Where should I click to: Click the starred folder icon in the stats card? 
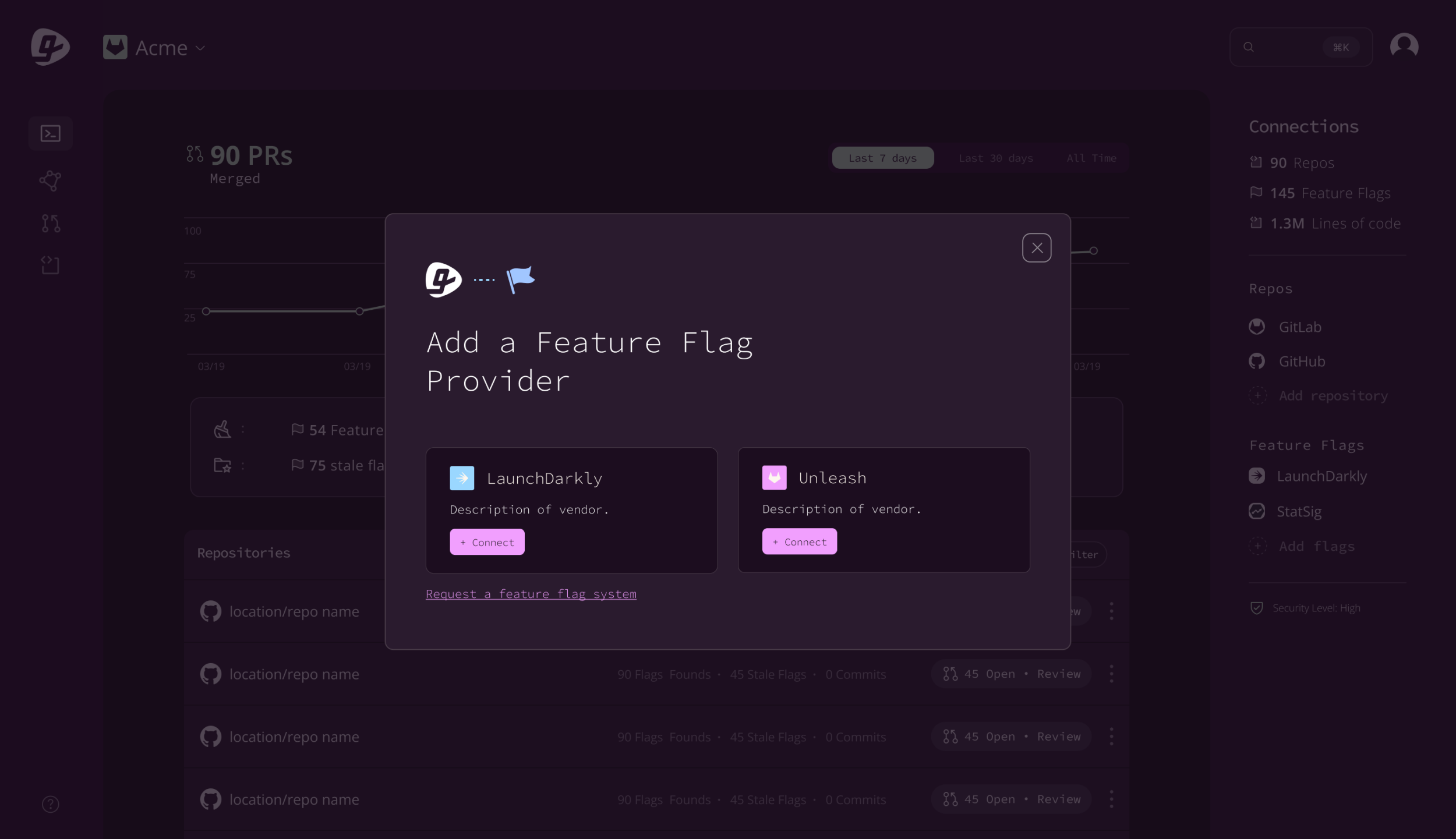click(x=222, y=465)
